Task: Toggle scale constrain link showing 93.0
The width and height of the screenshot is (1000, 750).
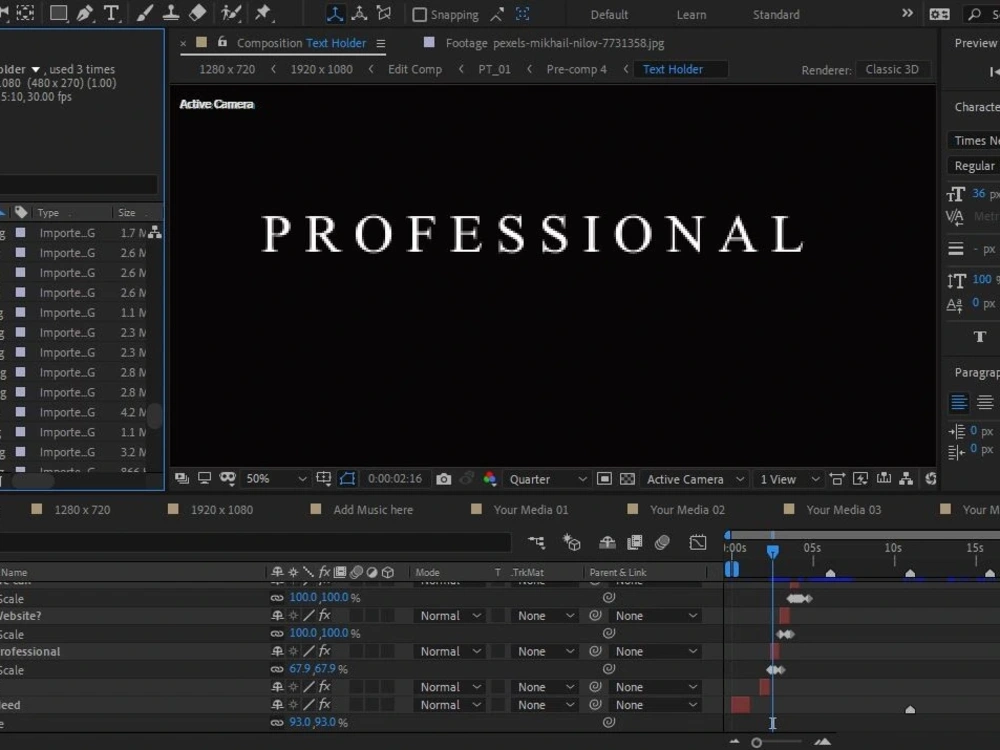Action: coord(277,723)
